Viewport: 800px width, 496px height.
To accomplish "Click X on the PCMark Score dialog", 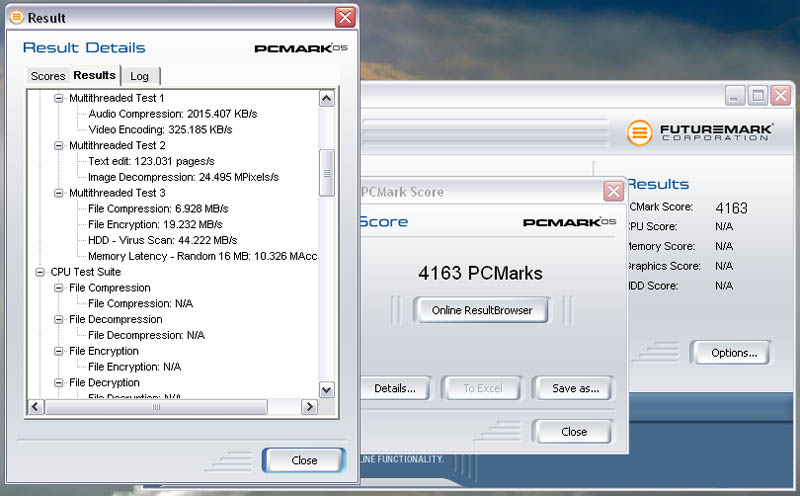I will click(613, 192).
